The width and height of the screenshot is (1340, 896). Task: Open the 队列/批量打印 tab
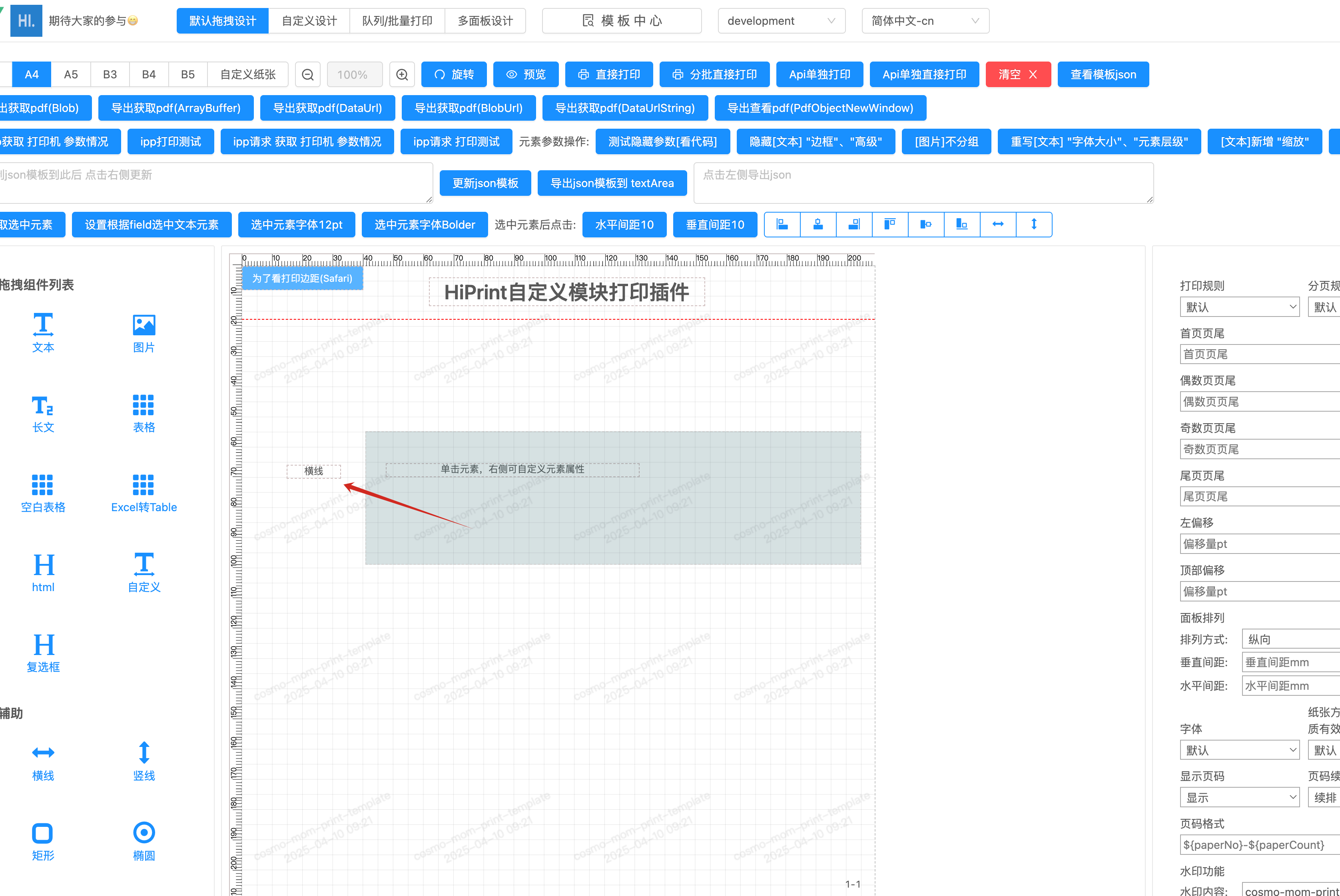point(397,20)
